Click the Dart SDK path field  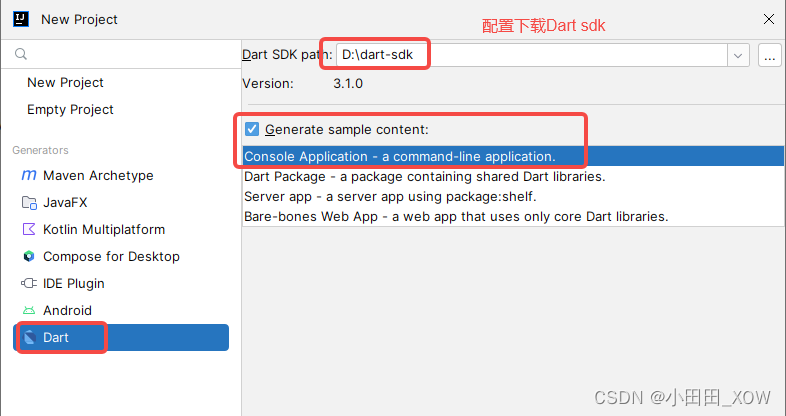(x=531, y=55)
